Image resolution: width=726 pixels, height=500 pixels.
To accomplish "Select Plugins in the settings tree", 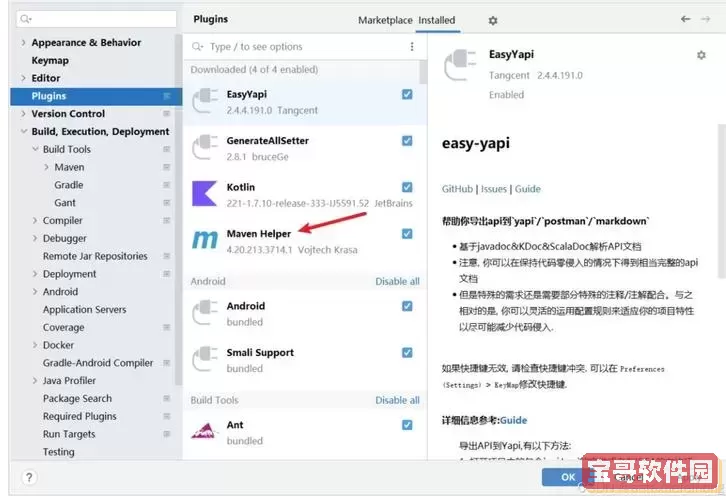I will 96,96.
